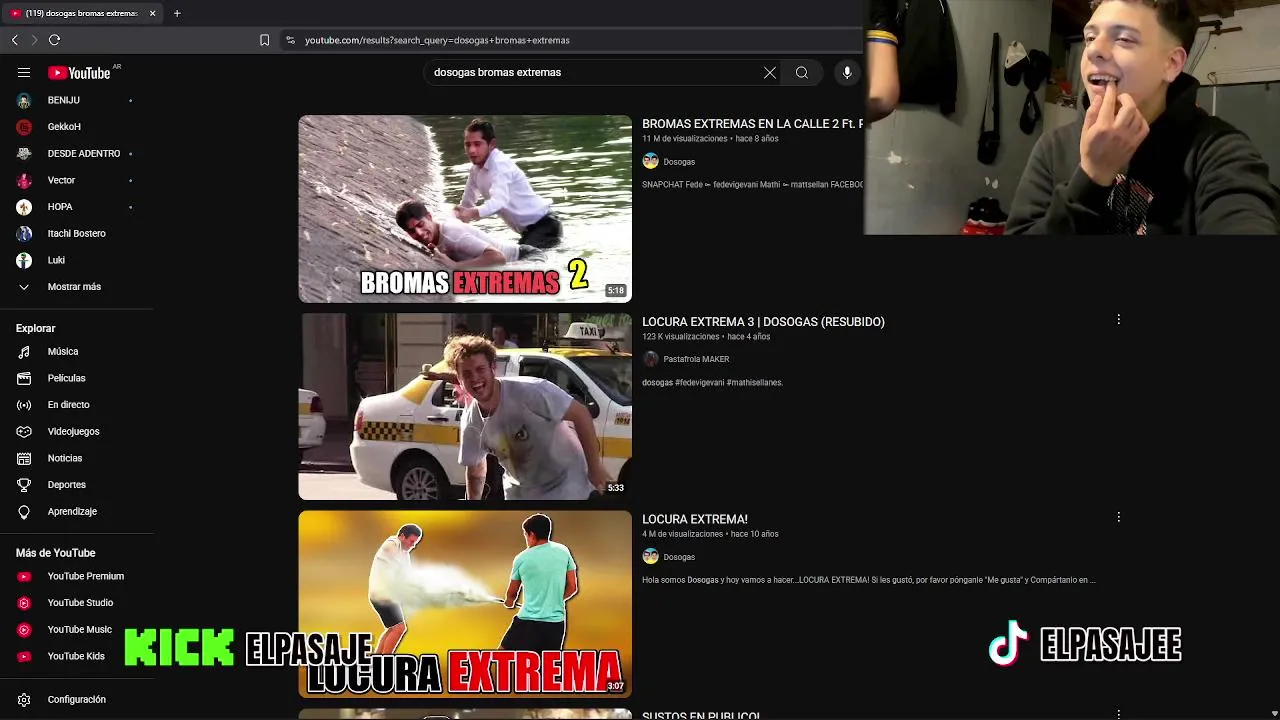Click the Más de YouTube heading
Screen dimensions: 1280x720
point(56,553)
